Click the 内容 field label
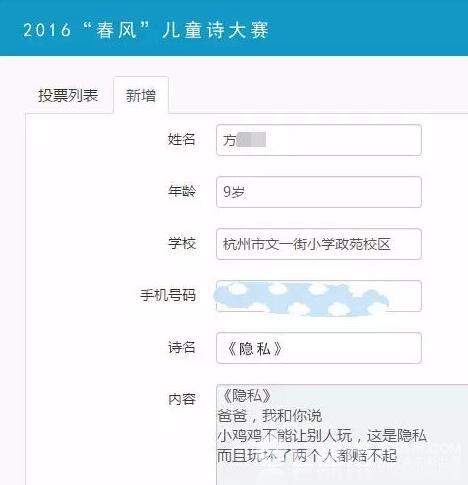This screenshot has width=468, height=485. pyautogui.click(x=181, y=399)
